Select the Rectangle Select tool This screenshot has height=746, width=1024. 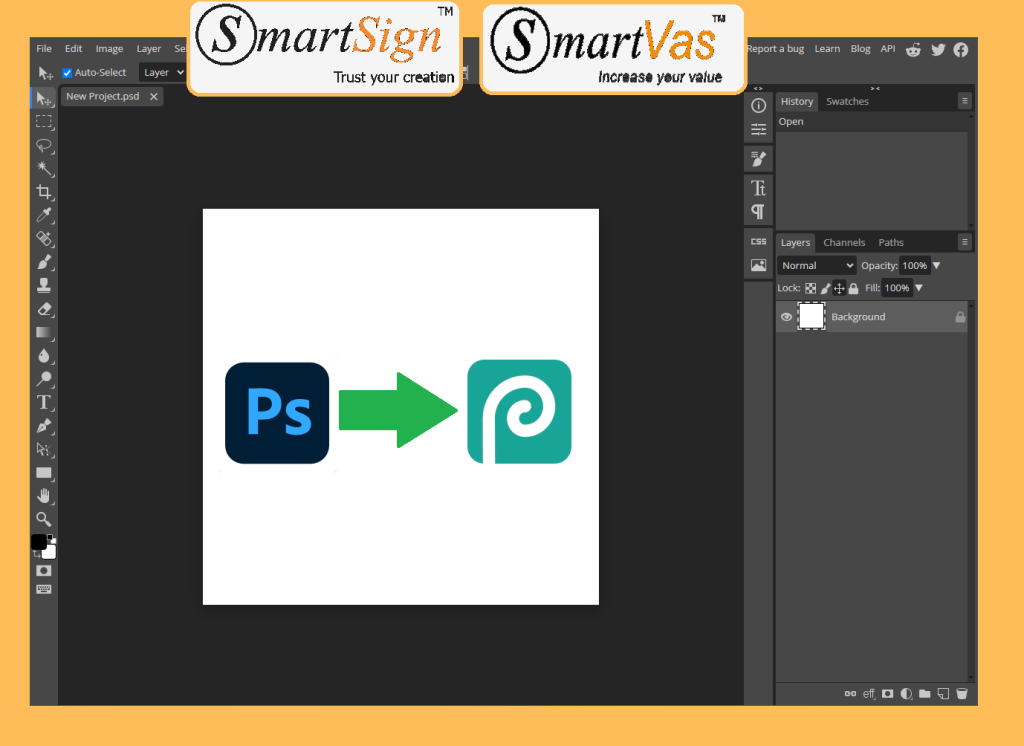click(x=44, y=122)
